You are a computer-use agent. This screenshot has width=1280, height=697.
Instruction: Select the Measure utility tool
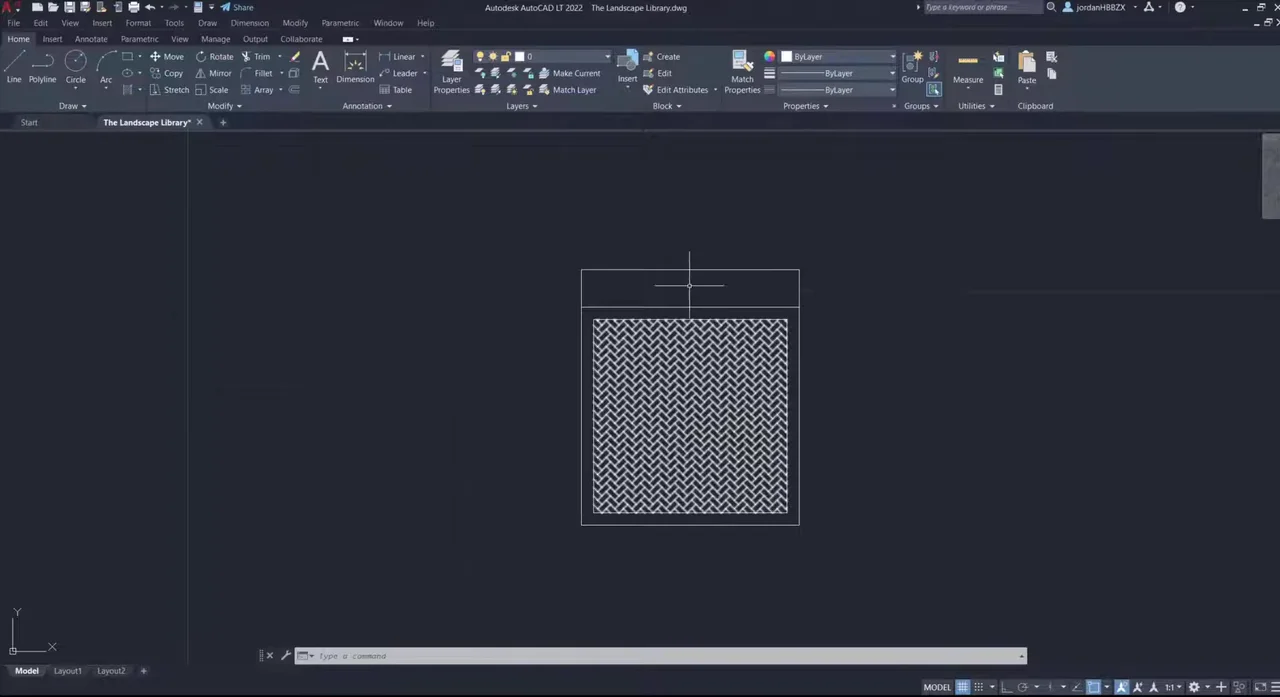click(967, 66)
